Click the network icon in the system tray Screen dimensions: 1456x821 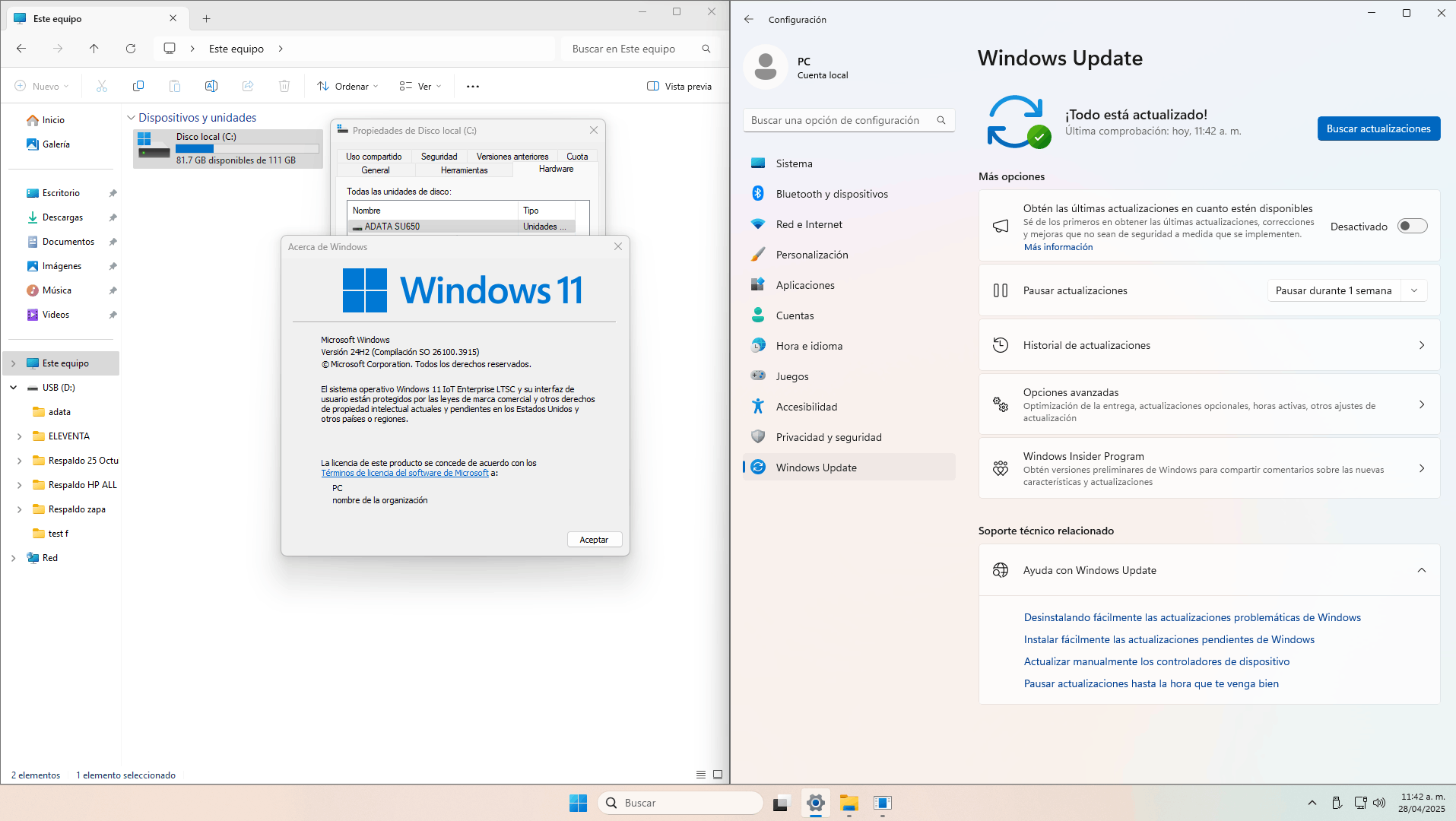[x=1360, y=803]
